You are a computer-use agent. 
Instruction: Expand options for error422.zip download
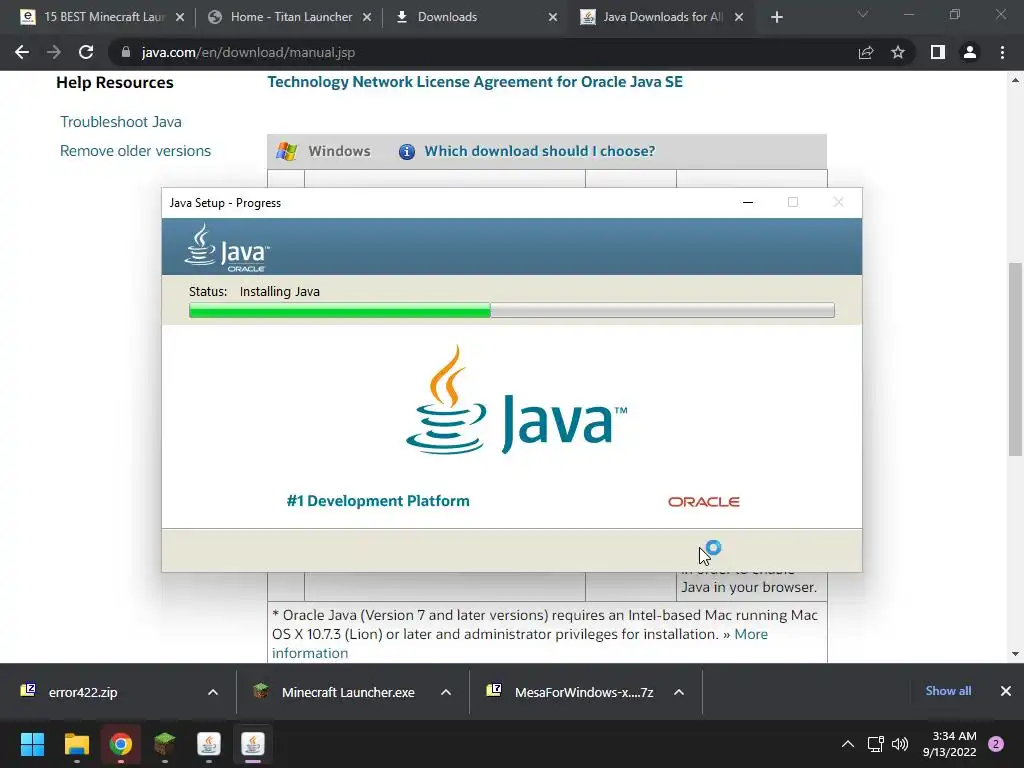(213, 692)
